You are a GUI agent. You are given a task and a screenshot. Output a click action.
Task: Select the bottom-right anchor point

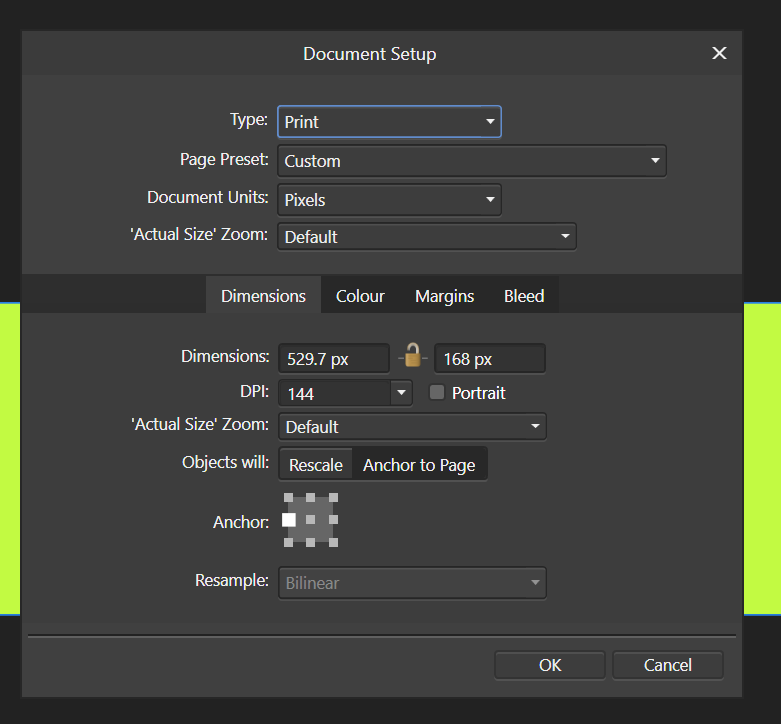(x=333, y=542)
